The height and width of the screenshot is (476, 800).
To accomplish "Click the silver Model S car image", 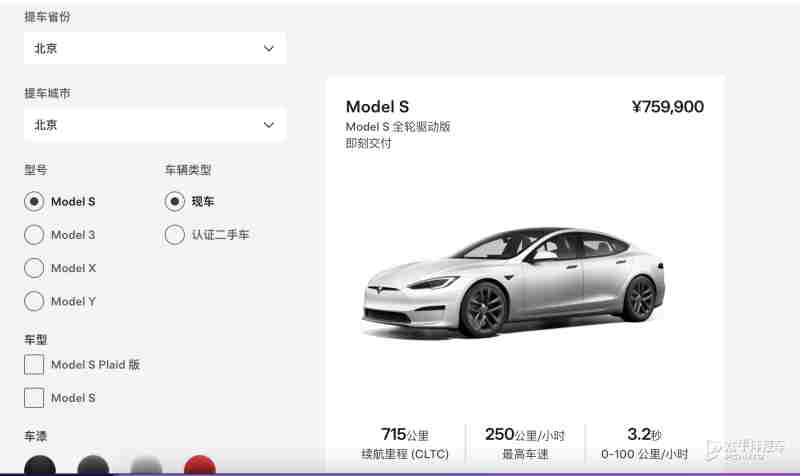I will 513,283.
